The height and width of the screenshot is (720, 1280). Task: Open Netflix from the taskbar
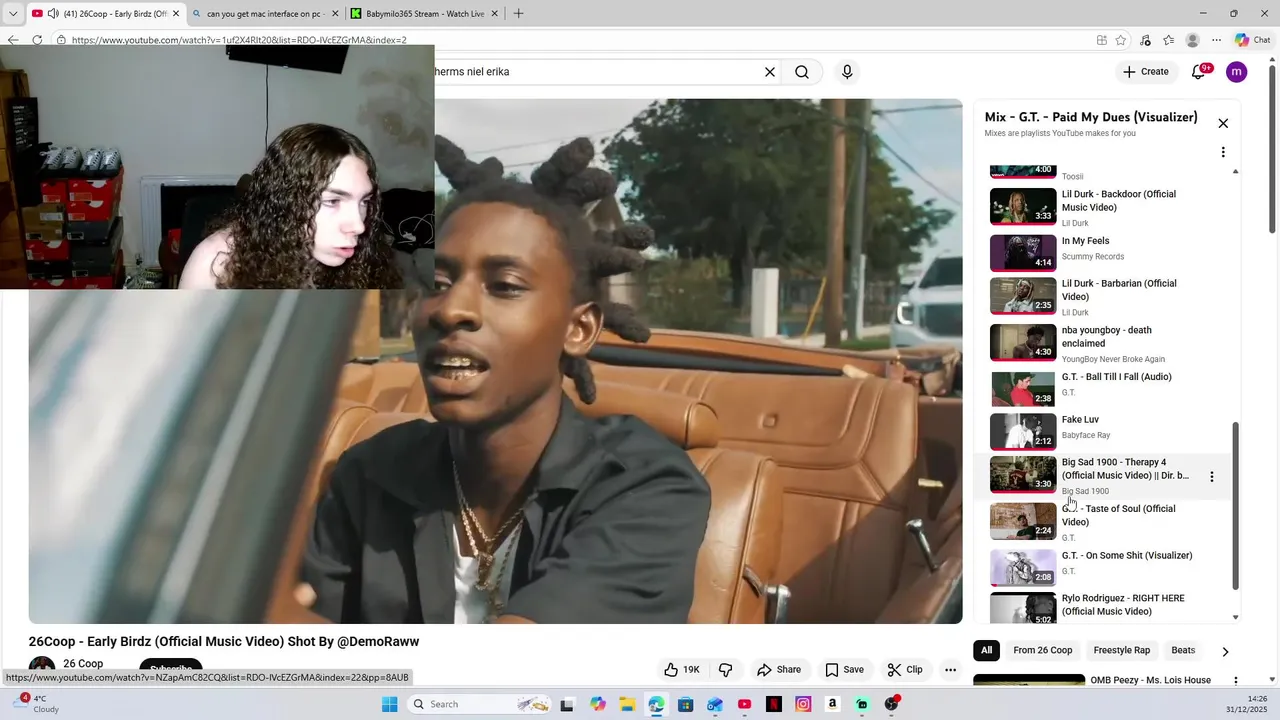coord(774,704)
